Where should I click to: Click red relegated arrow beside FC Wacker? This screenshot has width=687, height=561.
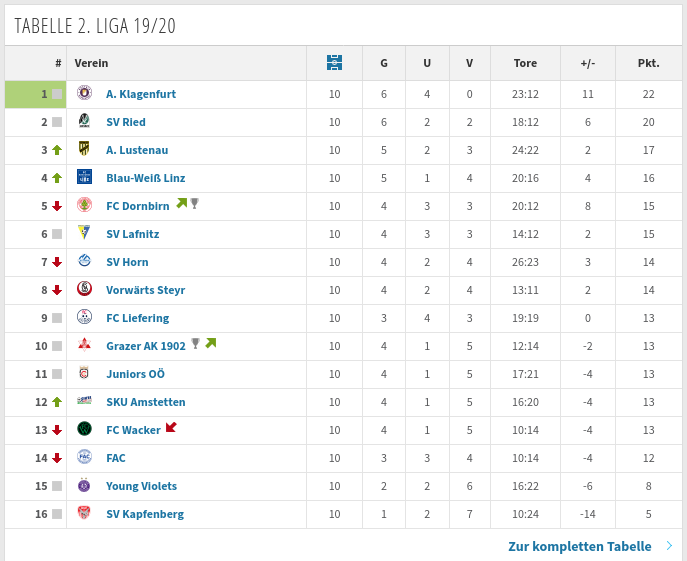pos(171,427)
